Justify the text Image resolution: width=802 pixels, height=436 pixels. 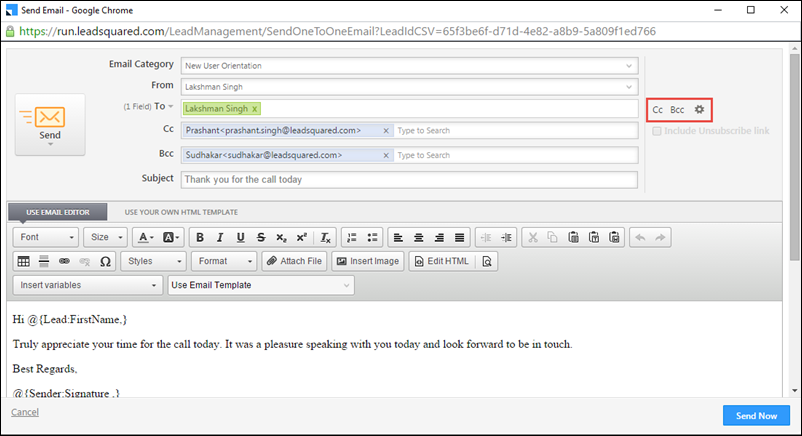coord(459,237)
